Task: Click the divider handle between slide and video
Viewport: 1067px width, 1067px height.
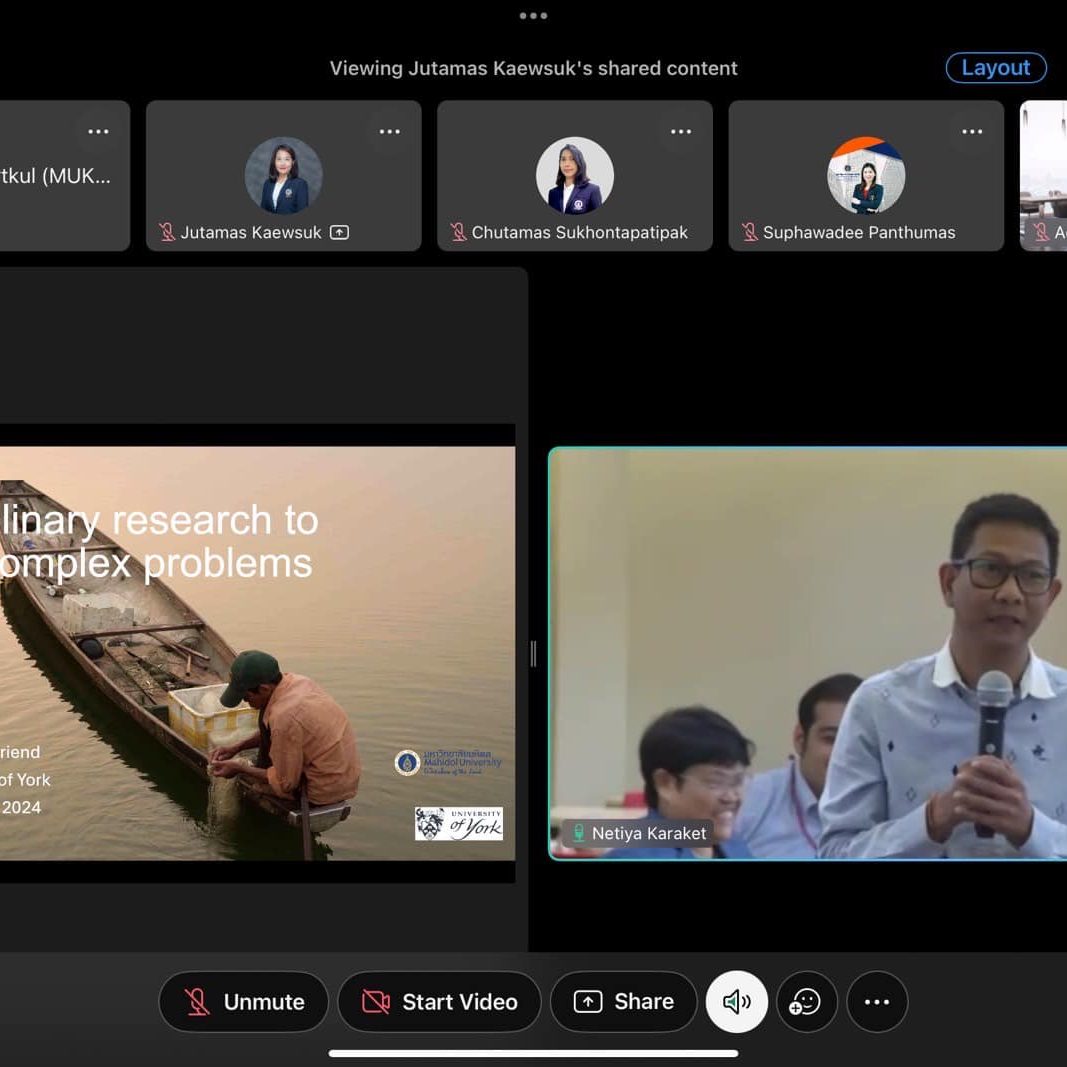Action: point(533,653)
